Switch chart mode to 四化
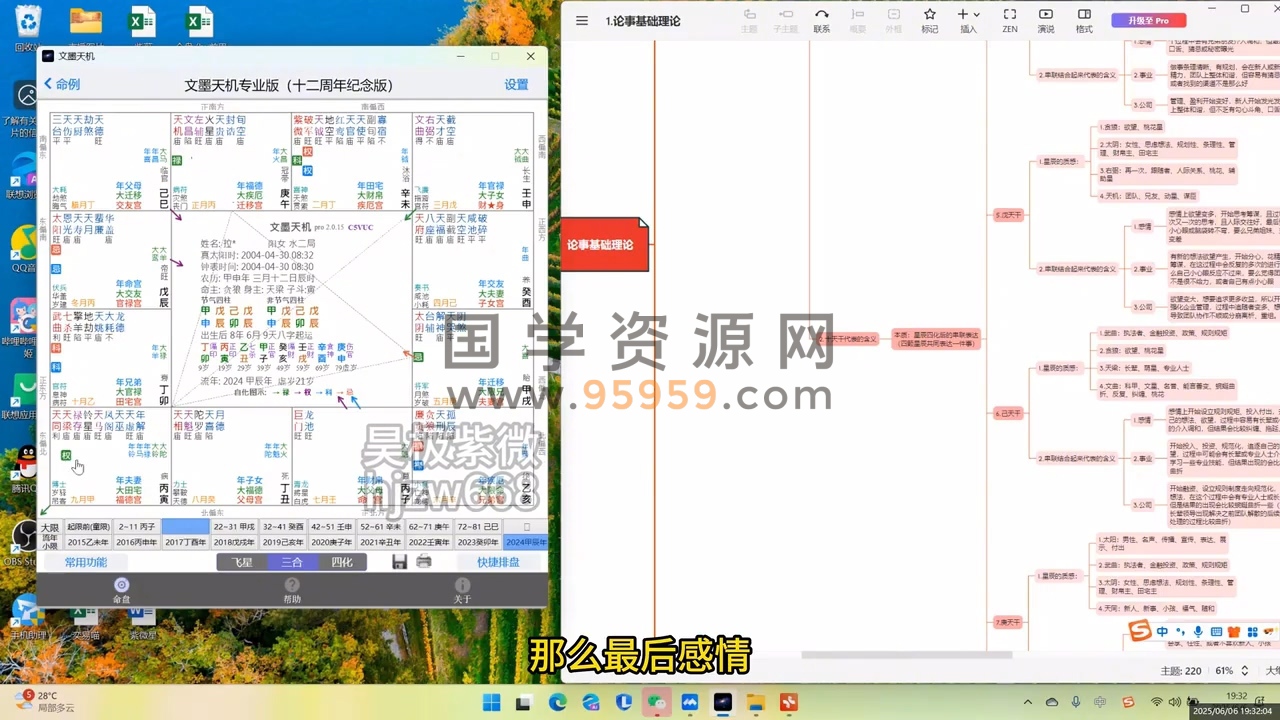 [x=341, y=562]
